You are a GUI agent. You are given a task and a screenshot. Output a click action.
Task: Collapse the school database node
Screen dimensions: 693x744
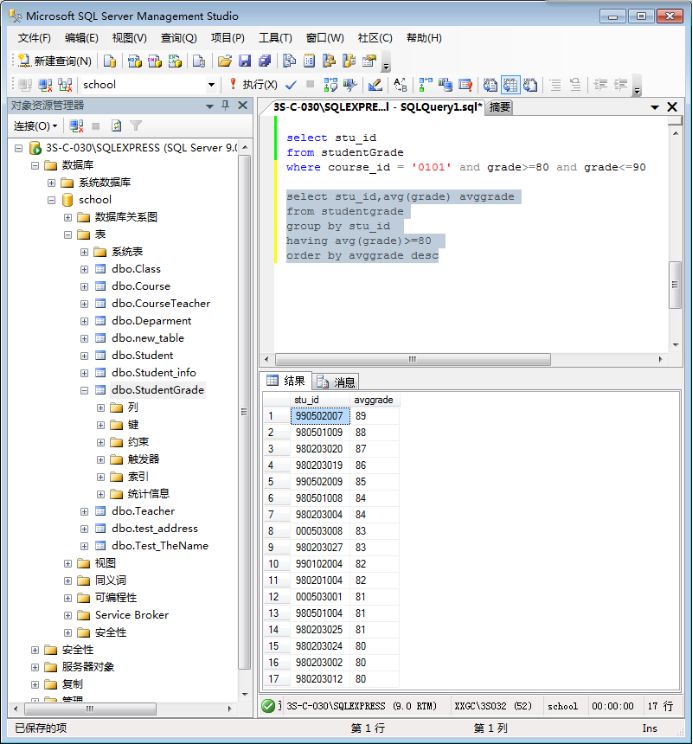point(51,200)
